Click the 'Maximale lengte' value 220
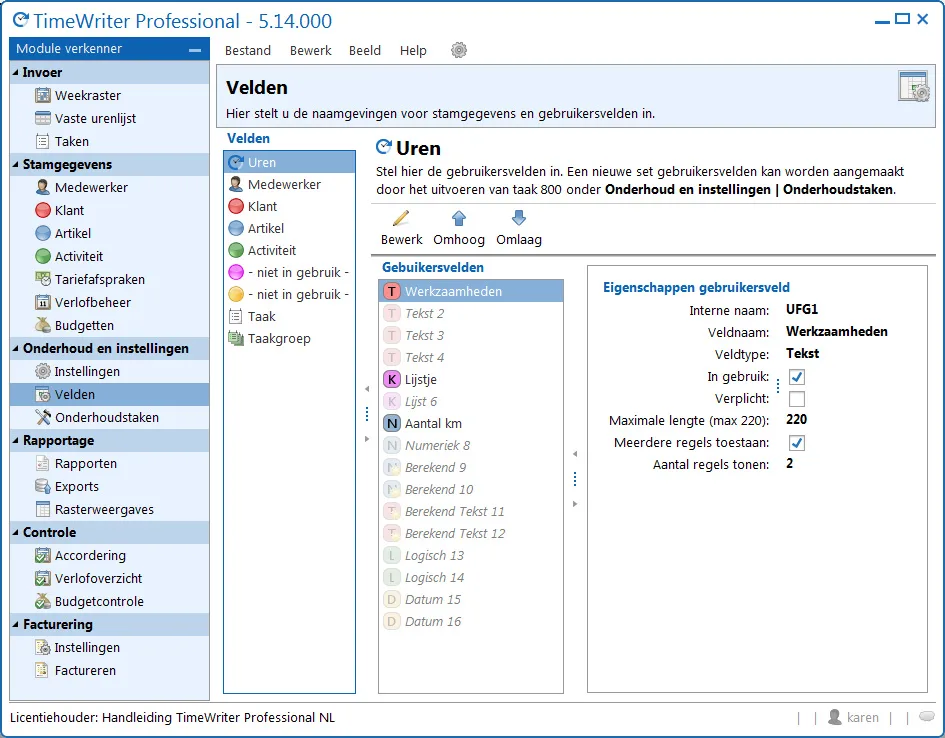 (x=796, y=420)
